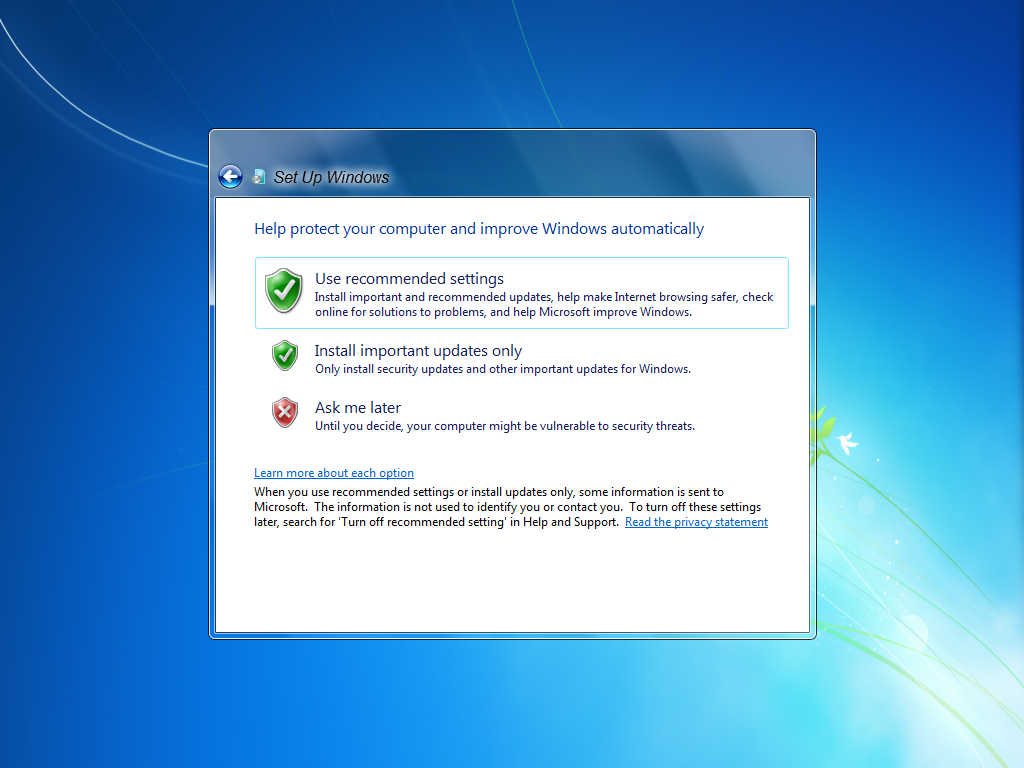Click description starting 'Install important and recommended updates'
The image size is (1024, 768).
tap(544, 304)
